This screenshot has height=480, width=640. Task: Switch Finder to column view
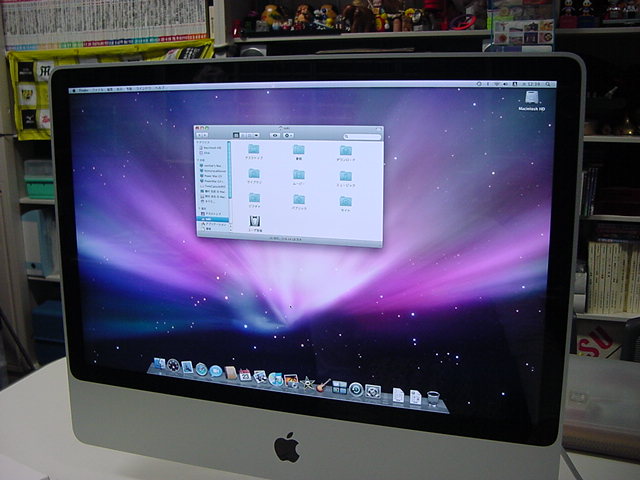click(249, 135)
